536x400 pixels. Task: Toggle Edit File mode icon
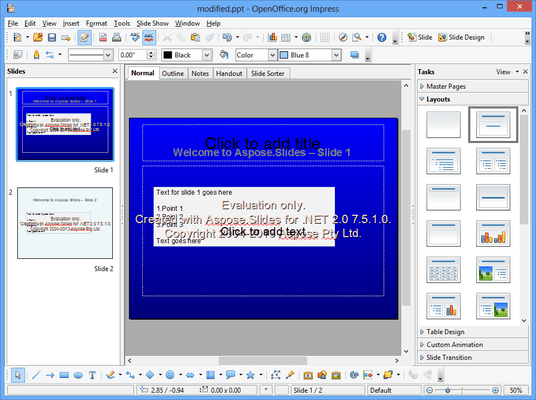84,37
